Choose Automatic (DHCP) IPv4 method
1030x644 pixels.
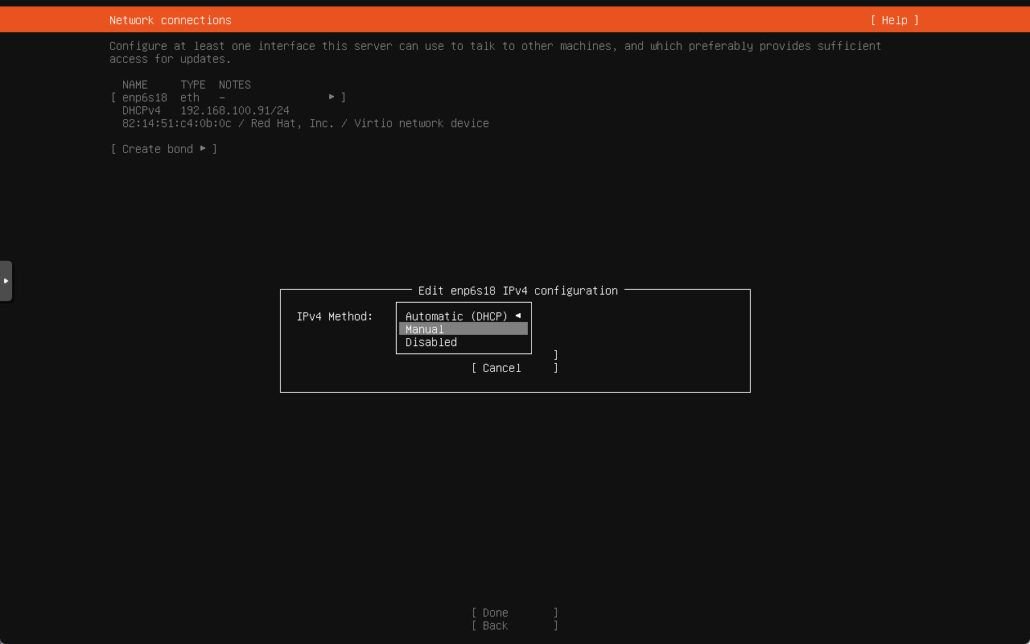[x=456, y=316]
